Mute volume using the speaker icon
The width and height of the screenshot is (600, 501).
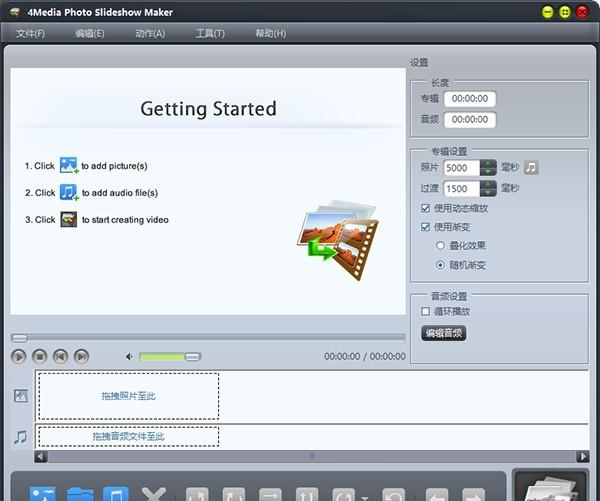click(129, 357)
